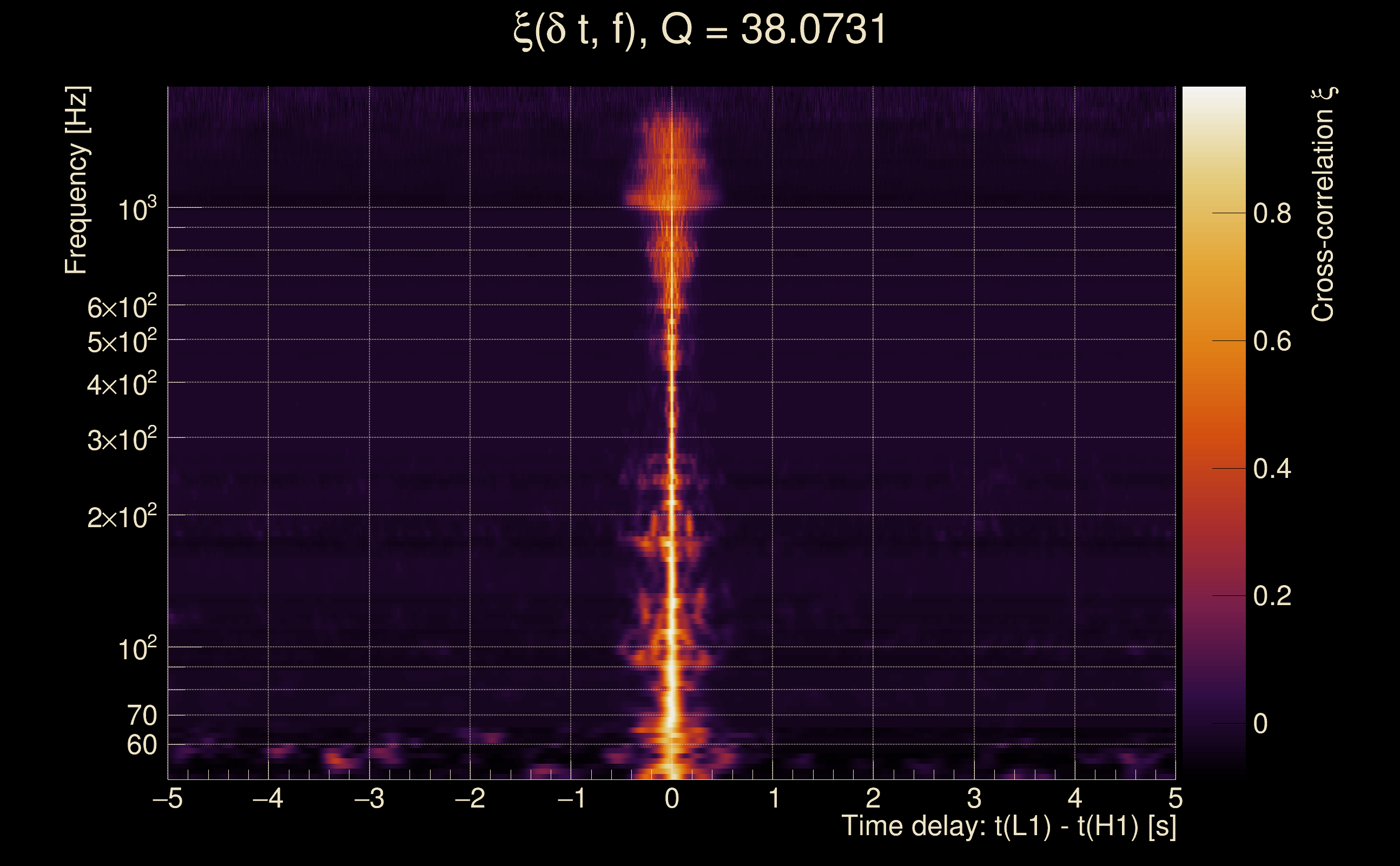This screenshot has width=1400, height=866.
Task: Click the 0.2 colorbar tick label
Action: point(1271,596)
